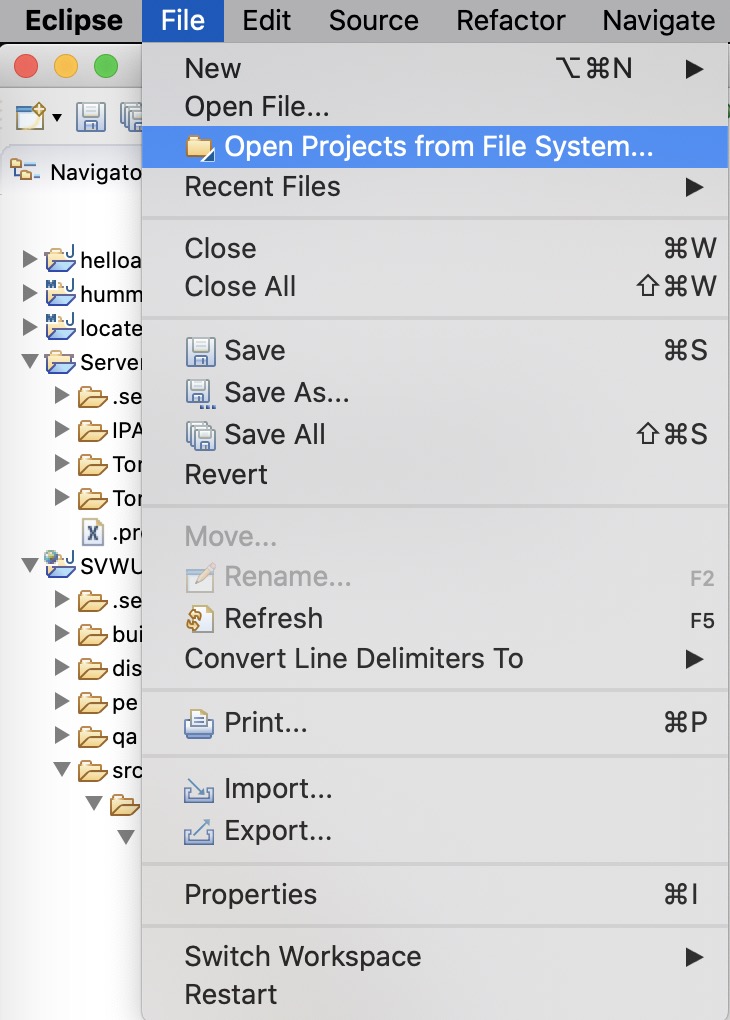The image size is (730, 1020).
Task: Expand the locate project node
Action: pyautogui.click(x=29, y=327)
